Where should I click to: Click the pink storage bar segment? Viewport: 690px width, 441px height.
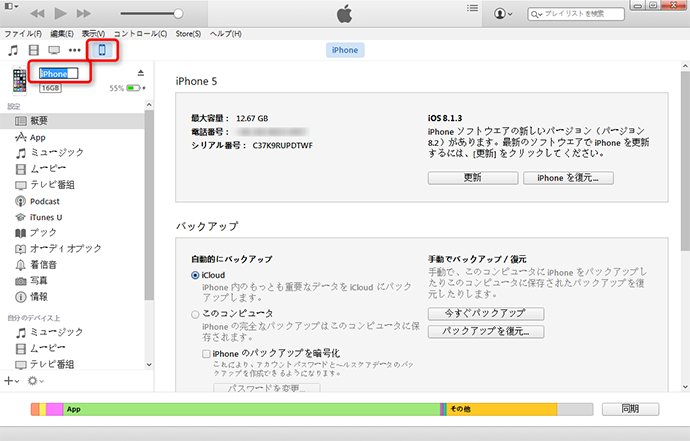pos(55,409)
